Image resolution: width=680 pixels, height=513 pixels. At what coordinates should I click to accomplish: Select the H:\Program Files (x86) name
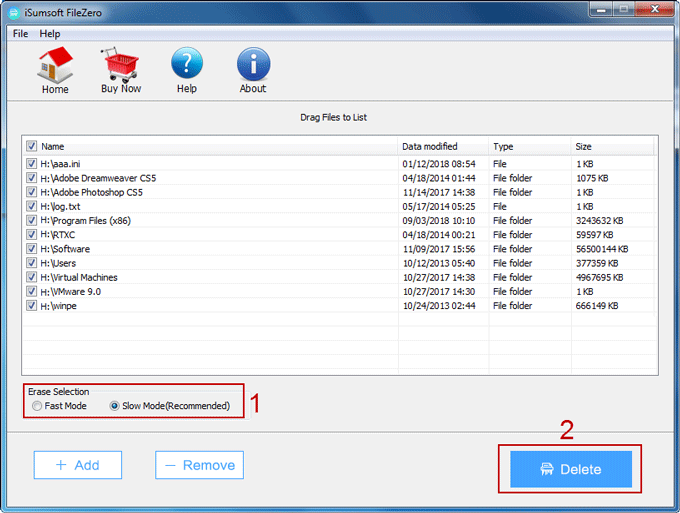[85, 221]
